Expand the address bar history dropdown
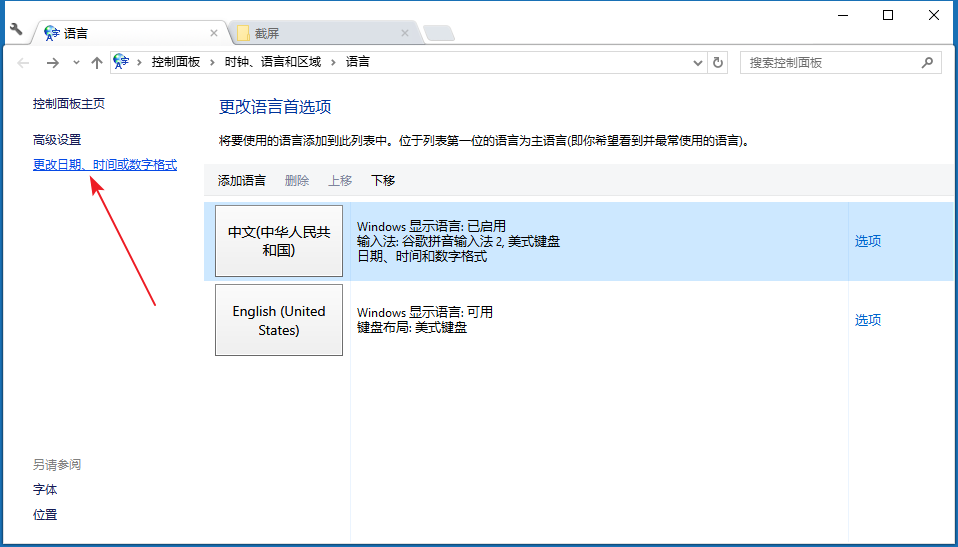 [x=698, y=62]
